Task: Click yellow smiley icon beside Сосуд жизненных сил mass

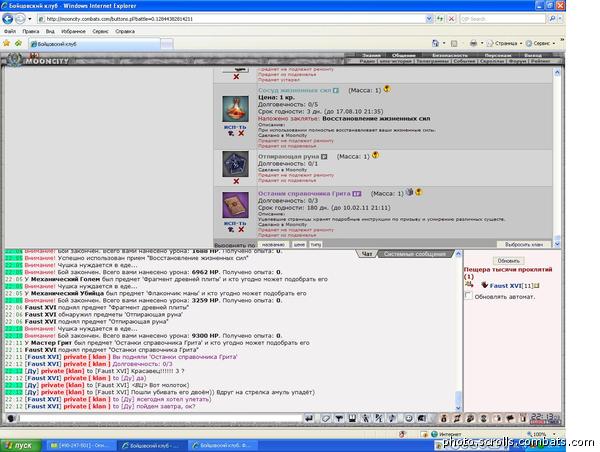Action: (x=387, y=89)
